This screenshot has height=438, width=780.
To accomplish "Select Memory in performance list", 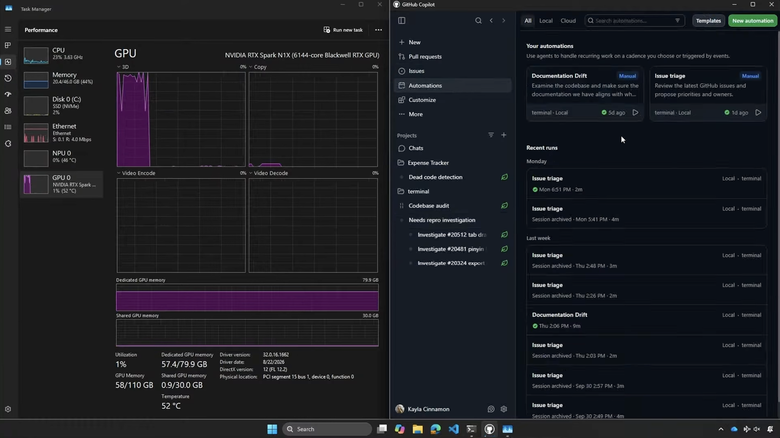I will pyautogui.click(x=62, y=78).
